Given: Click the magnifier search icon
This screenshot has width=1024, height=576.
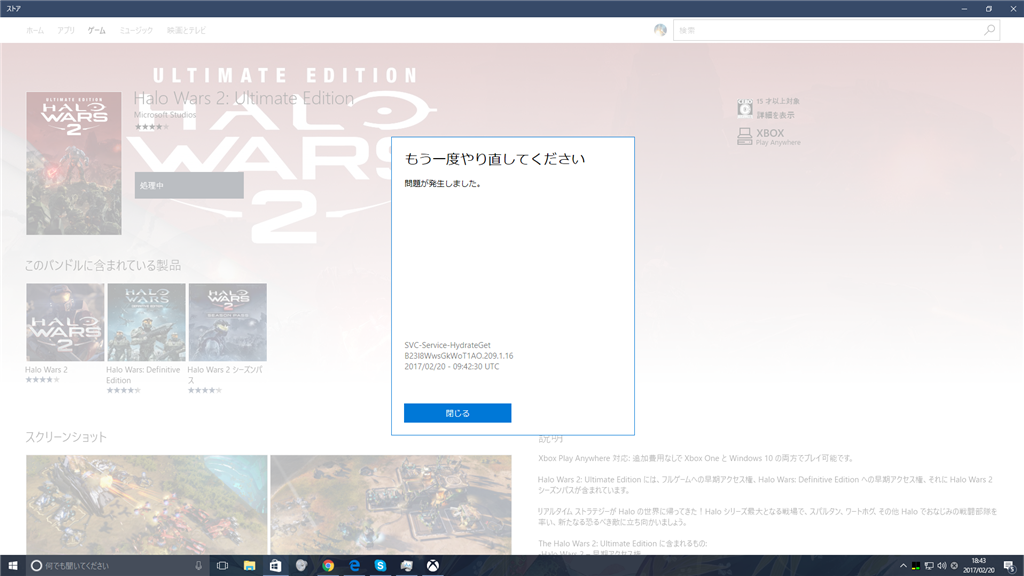Looking at the screenshot, I should pos(989,30).
